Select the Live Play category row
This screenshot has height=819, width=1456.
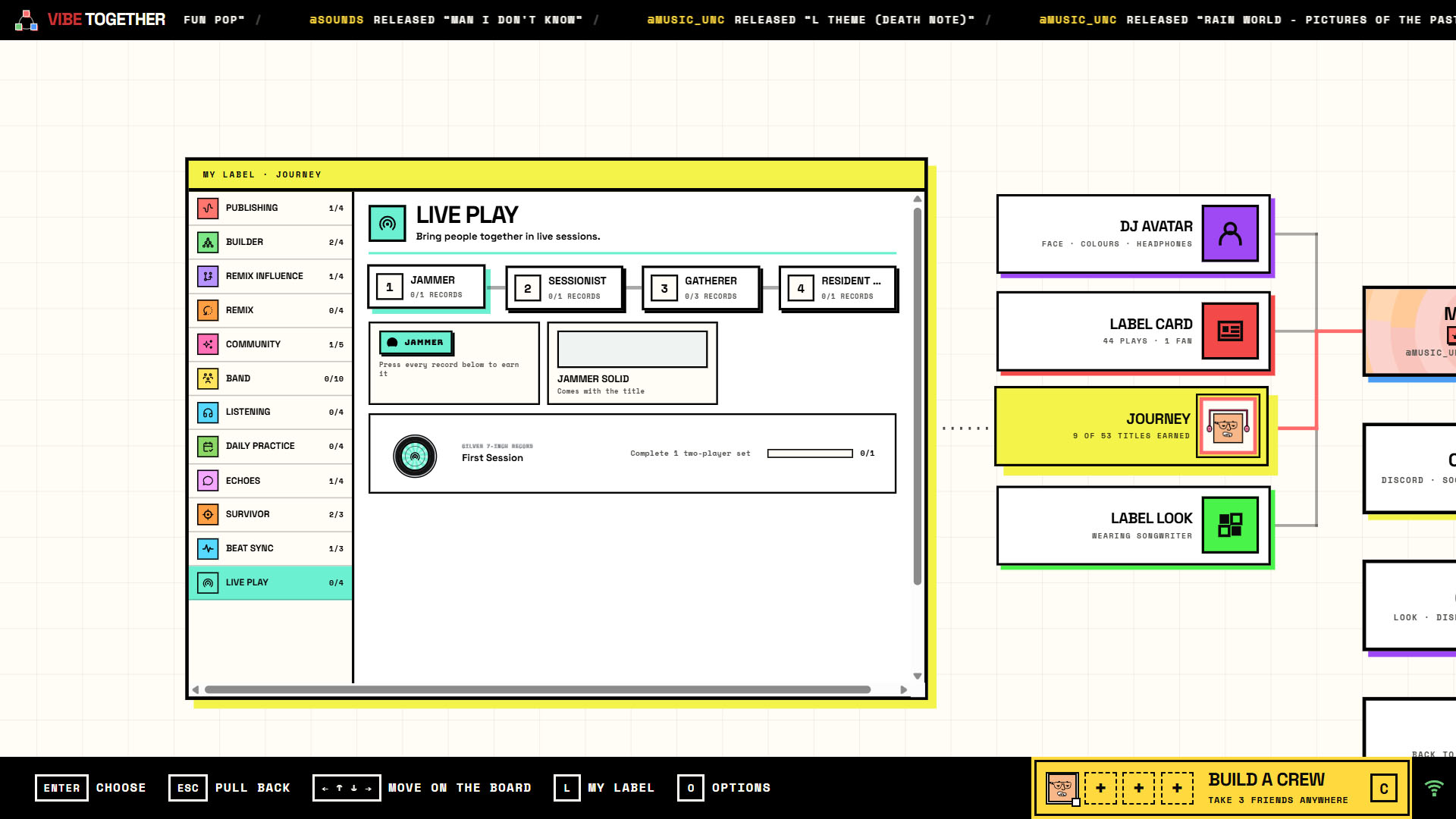(270, 582)
